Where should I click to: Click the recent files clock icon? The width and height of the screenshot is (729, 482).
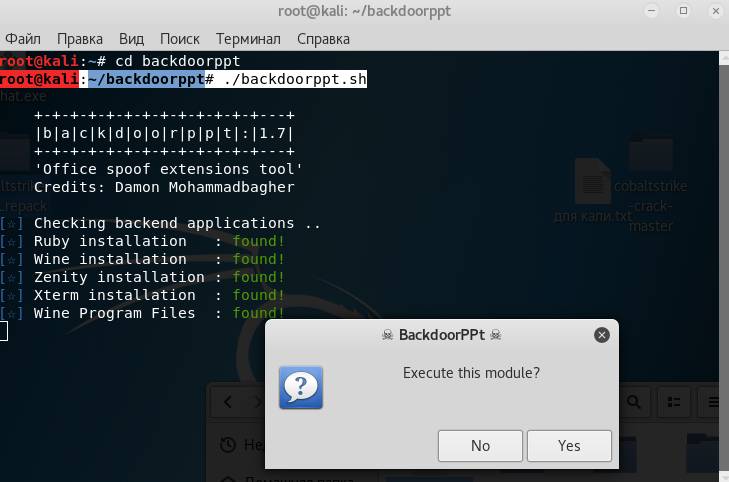[228, 445]
